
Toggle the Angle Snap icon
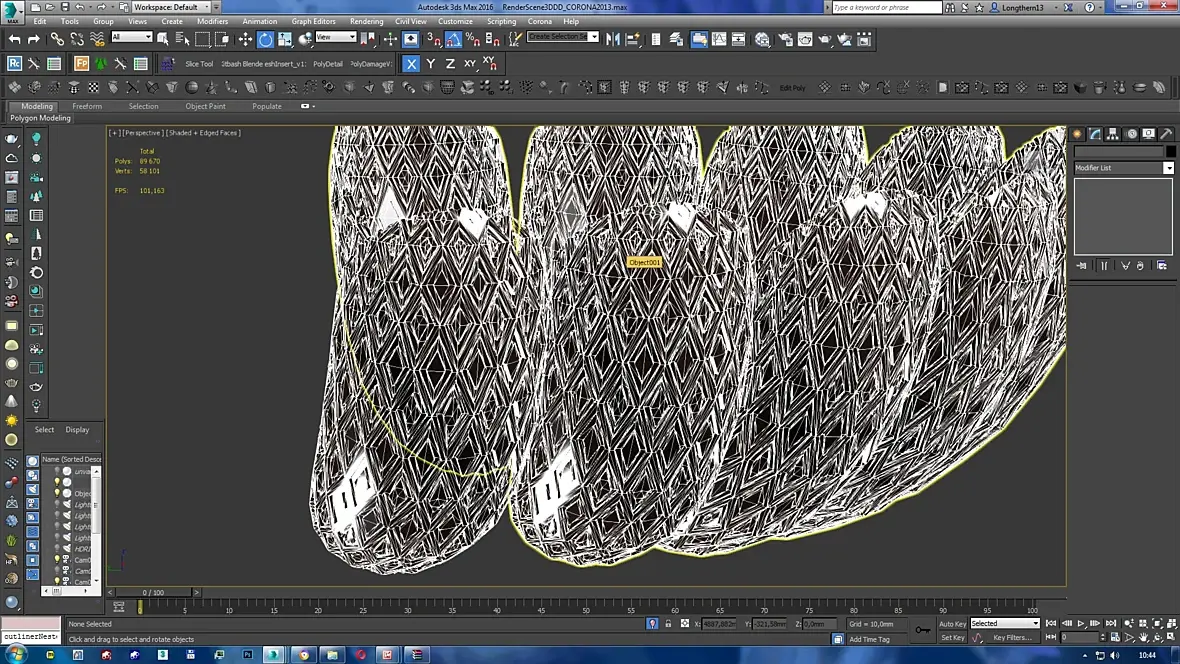[453, 39]
